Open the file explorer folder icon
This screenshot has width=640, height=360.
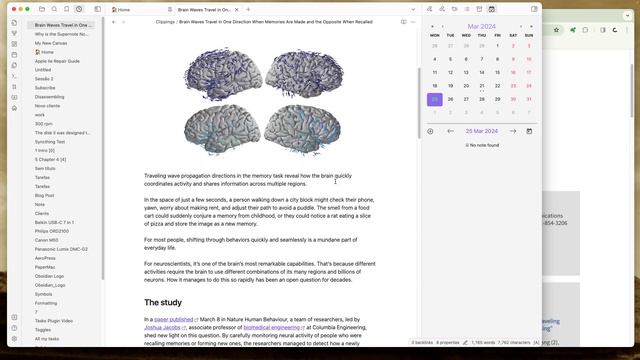point(42,9)
